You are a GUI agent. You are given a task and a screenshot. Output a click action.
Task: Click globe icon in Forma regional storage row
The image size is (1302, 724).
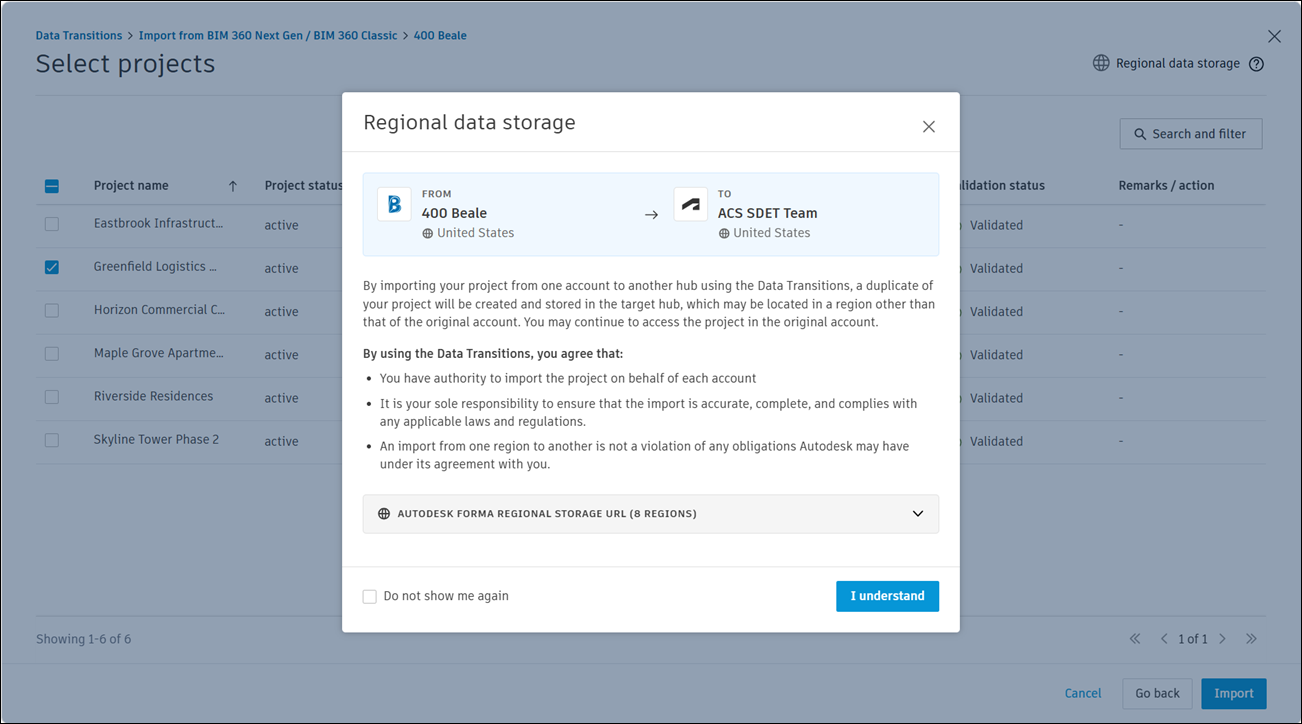[384, 514]
